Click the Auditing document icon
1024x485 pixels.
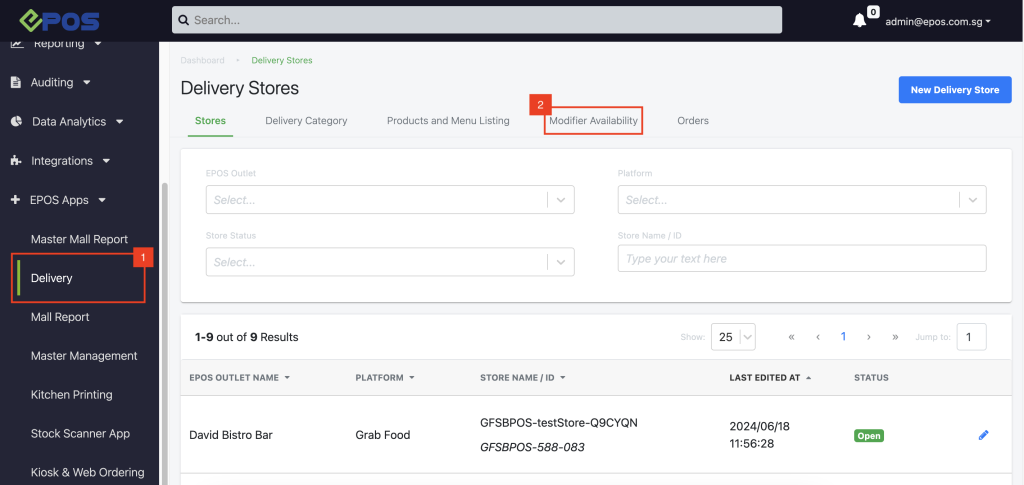[16, 82]
